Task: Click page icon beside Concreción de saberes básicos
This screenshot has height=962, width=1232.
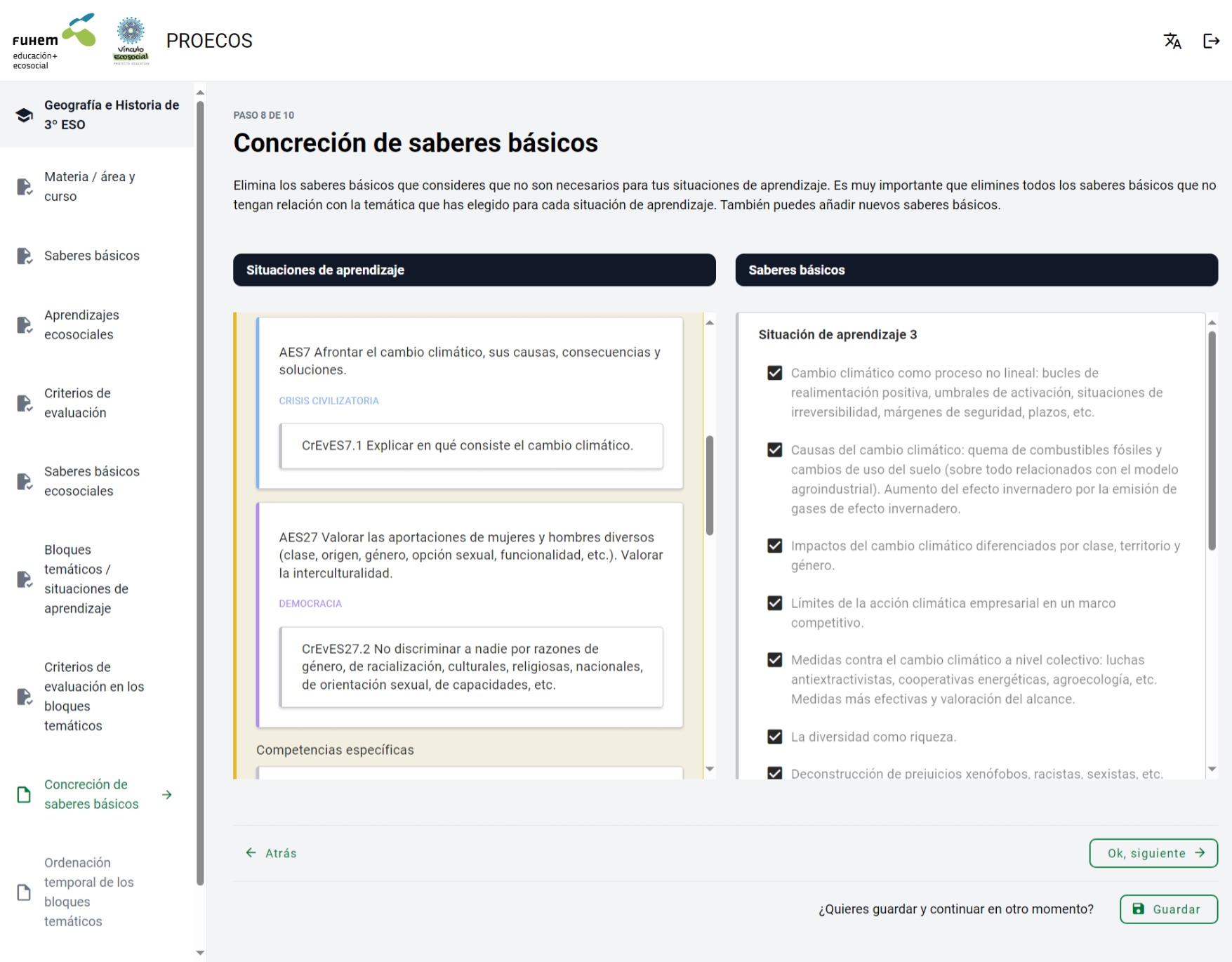Action: [x=25, y=794]
